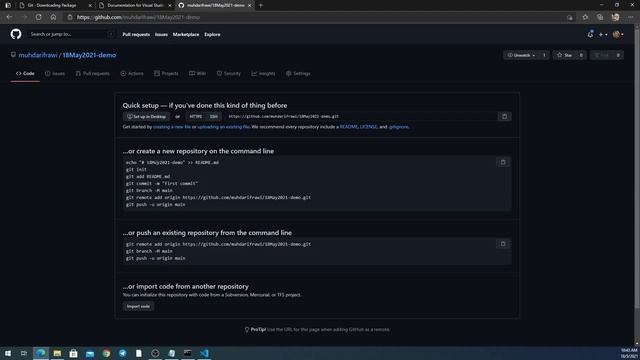The width and height of the screenshot is (640, 360).
Task: Open the Collections icon in Edge toolbar
Action: pyautogui.click(x=600, y=17)
